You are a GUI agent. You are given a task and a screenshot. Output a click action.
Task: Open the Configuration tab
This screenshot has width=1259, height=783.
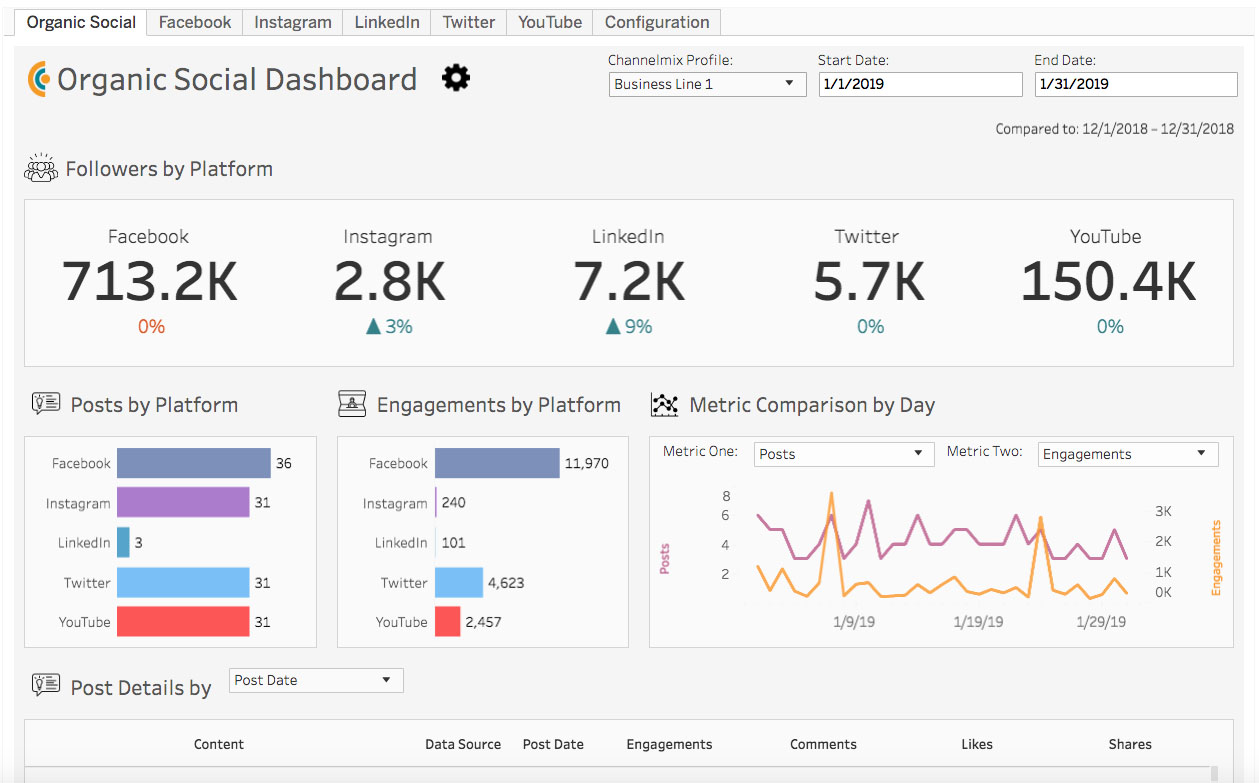tap(657, 22)
